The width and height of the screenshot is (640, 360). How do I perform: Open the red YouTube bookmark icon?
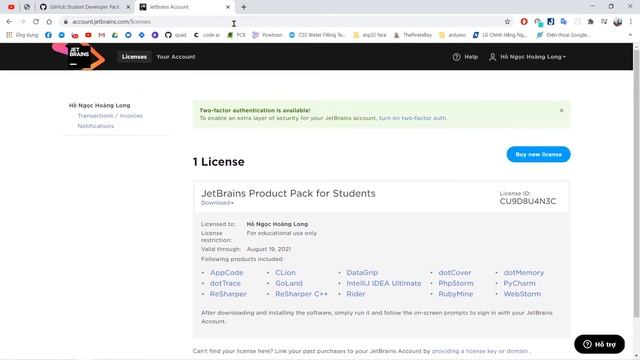click(x=88, y=35)
